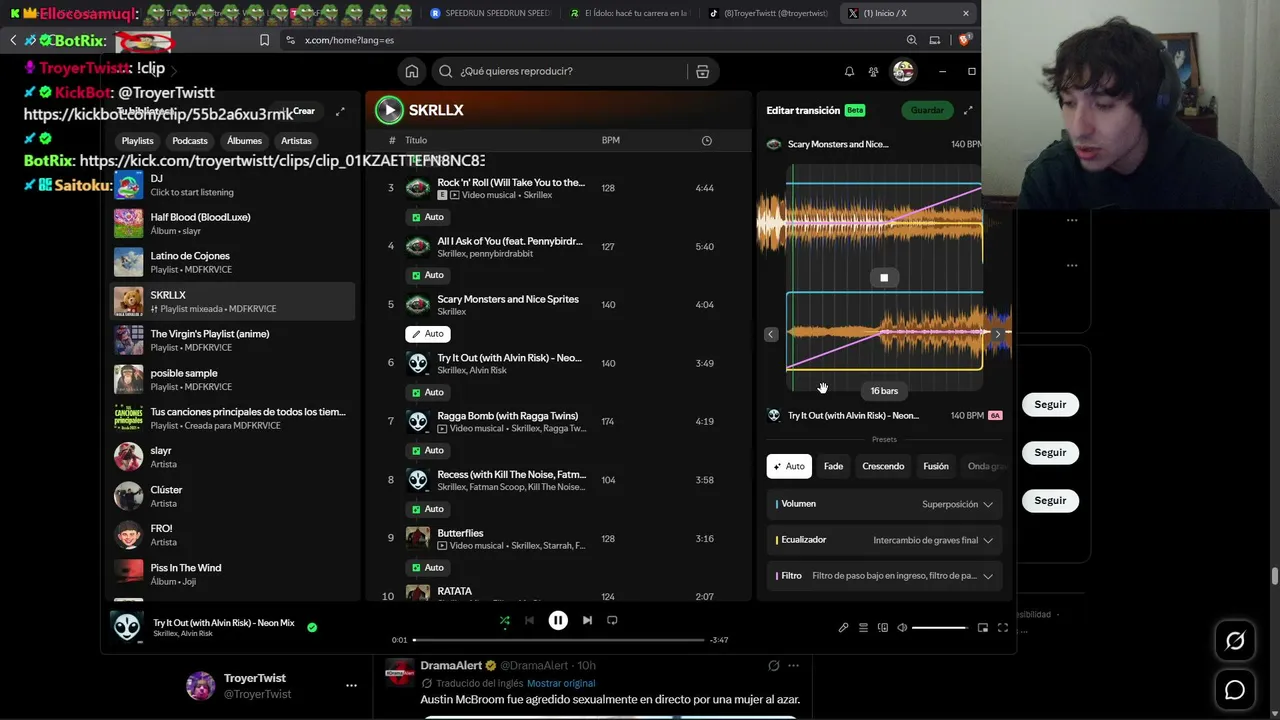Open the Half Blood (BloodLuxe) album in the library

232,223
